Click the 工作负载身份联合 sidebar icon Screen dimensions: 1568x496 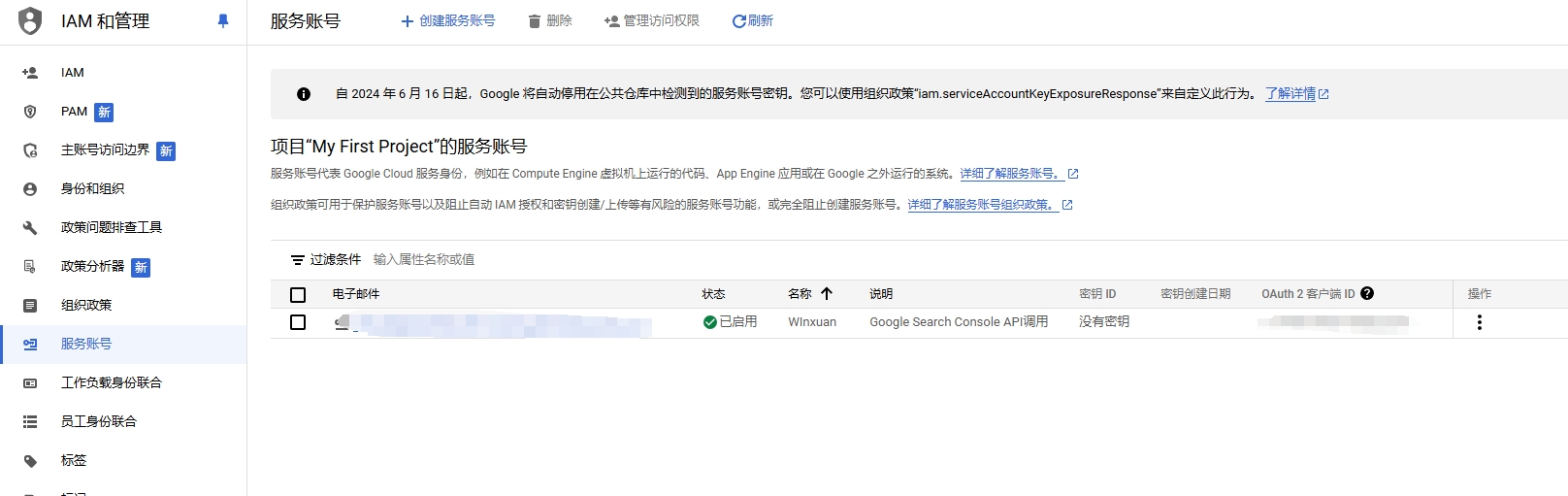[30, 383]
